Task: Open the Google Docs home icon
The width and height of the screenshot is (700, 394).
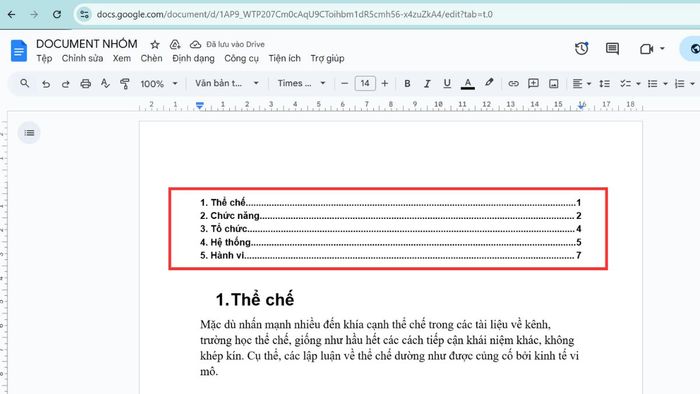Action: click(x=19, y=50)
